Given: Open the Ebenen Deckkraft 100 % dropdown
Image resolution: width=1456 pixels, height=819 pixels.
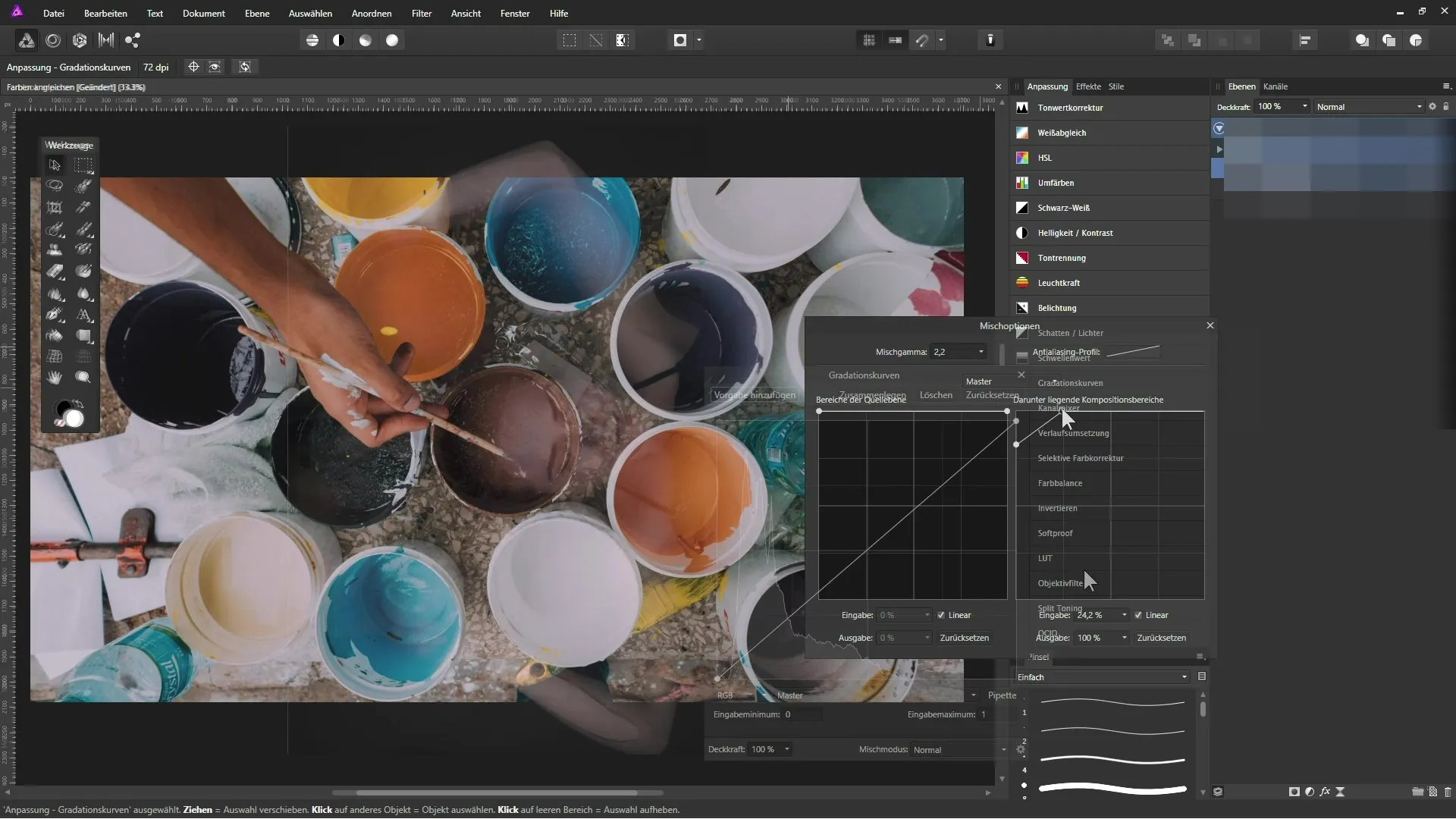Looking at the screenshot, I should (x=1282, y=107).
